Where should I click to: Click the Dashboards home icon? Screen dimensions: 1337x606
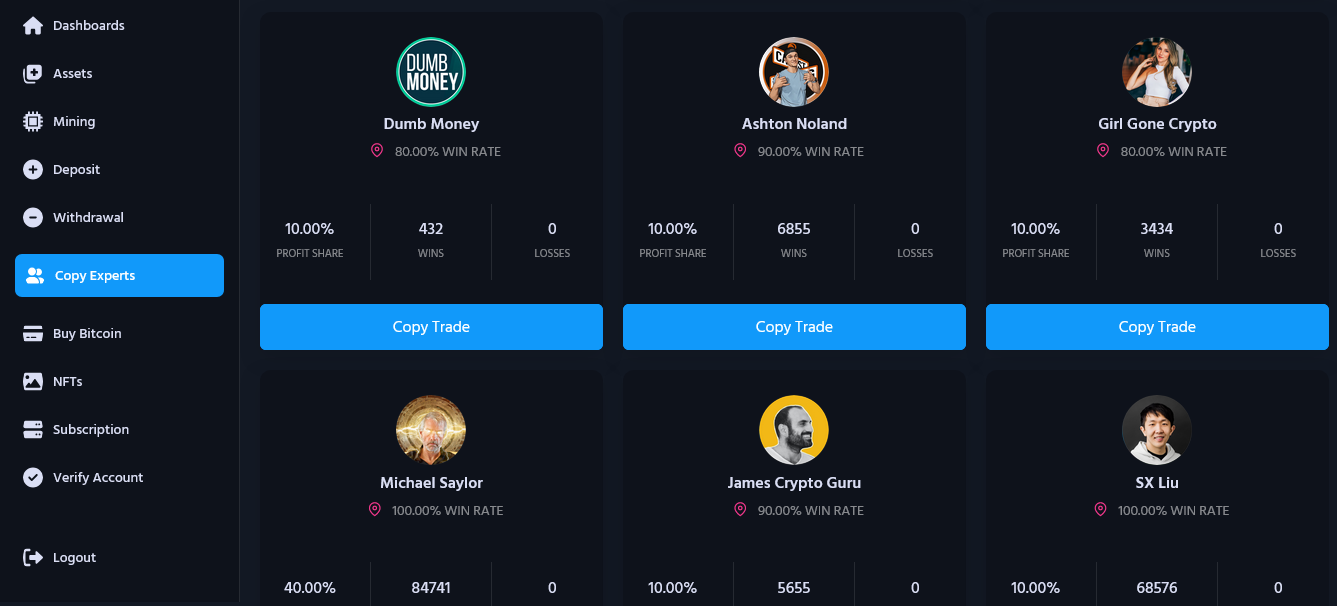point(33,25)
